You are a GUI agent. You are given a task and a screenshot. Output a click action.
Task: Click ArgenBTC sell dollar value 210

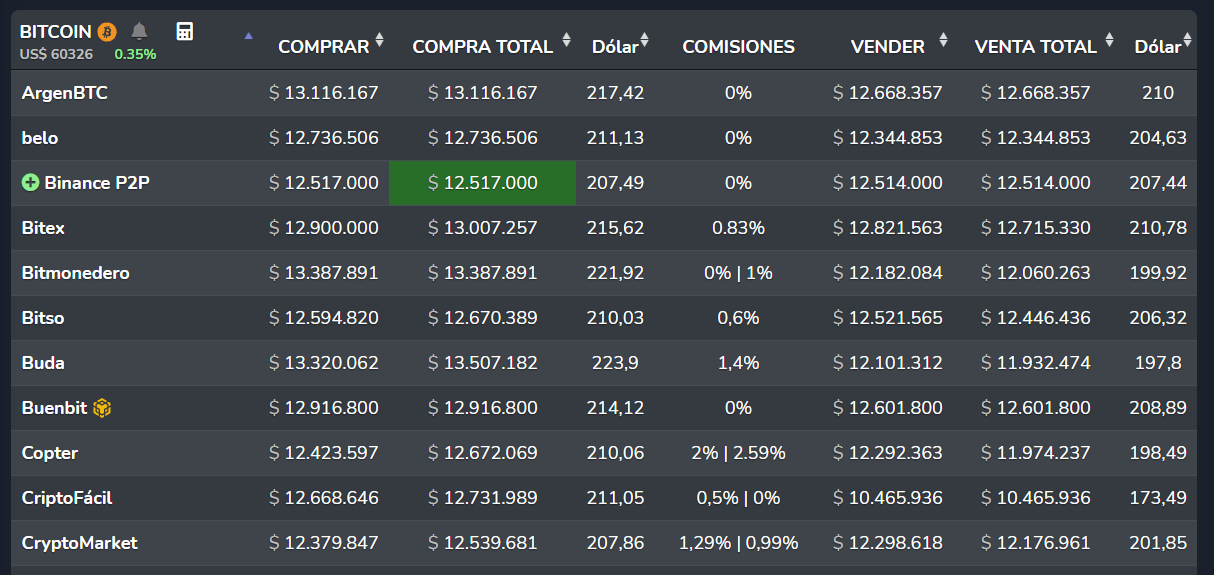click(x=1158, y=93)
